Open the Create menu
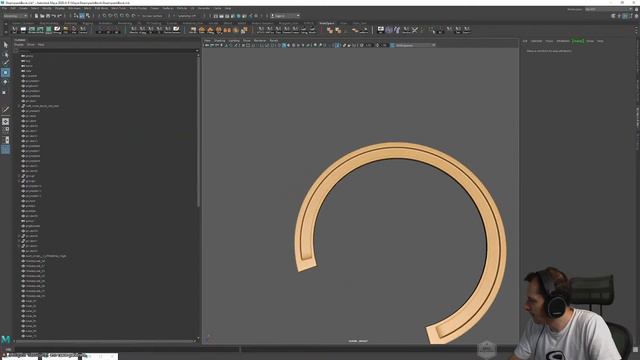Image resolution: width=640 pixels, height=360 pixels. (23, 8)
